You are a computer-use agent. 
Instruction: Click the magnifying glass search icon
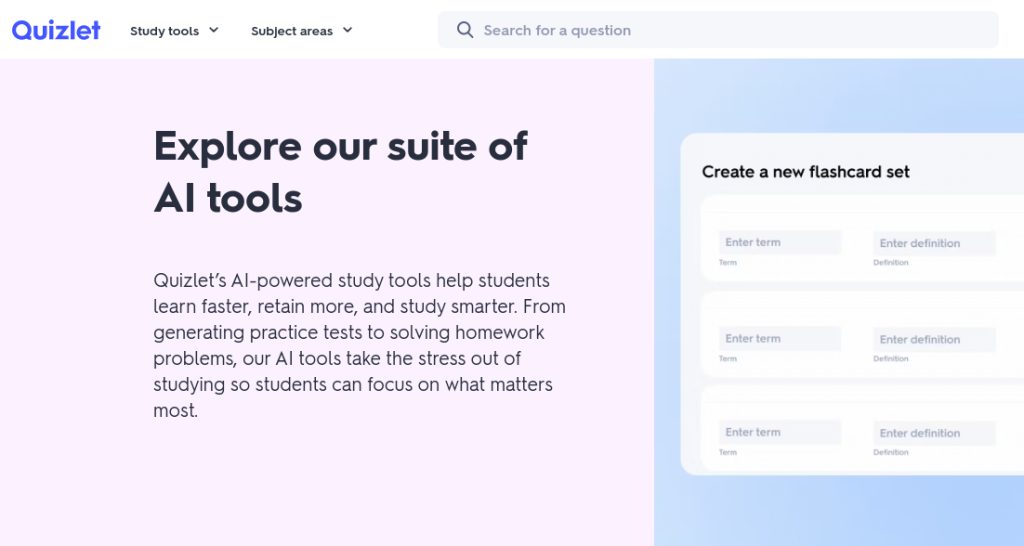(x=465, y=30)
